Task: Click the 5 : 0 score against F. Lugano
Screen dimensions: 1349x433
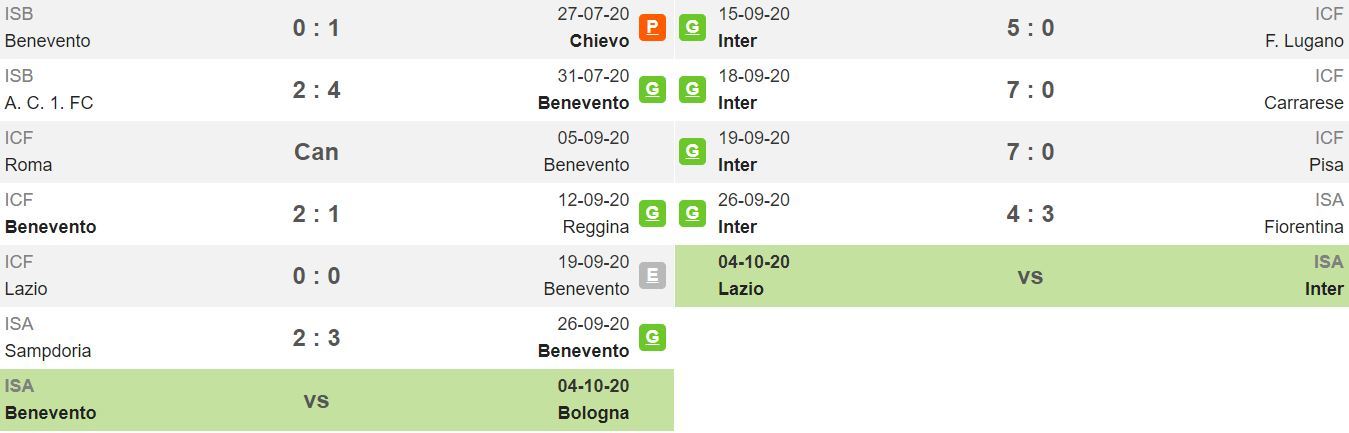Action: [1030, 28]
